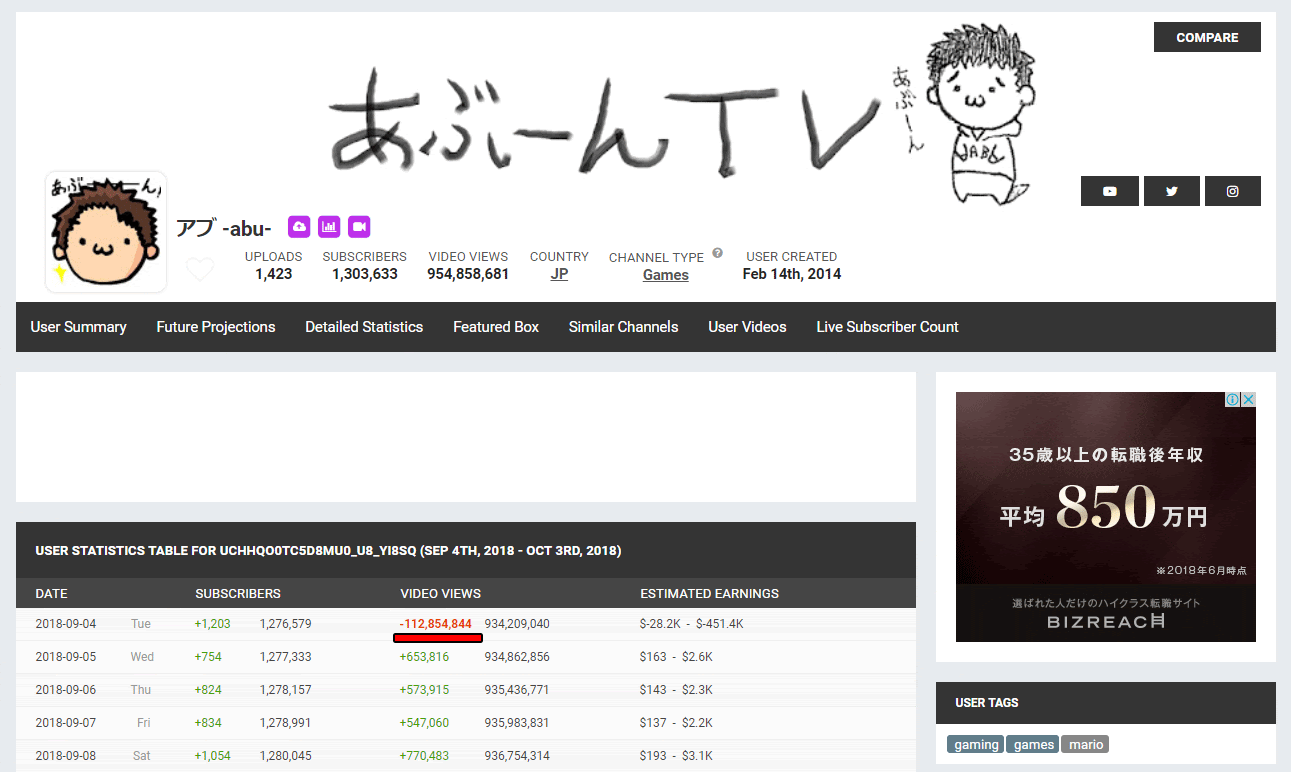This screenshot has width=1291, height=772.
Task: Click the 2018-09-05 date cell
Action: click(x=66, y=657)
